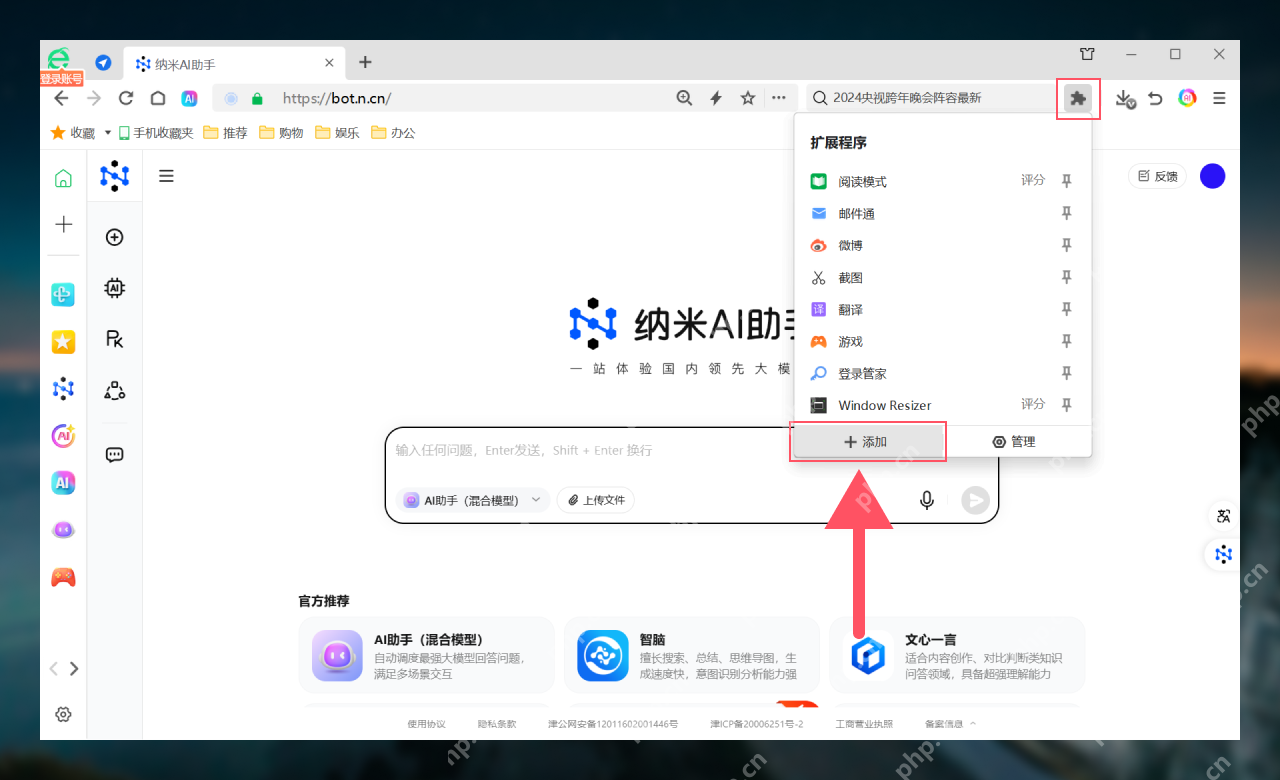This screenshot has height=780, width=1280.
Task: Expand 备案信息 in the footer
Action: [x=950, y=724]
